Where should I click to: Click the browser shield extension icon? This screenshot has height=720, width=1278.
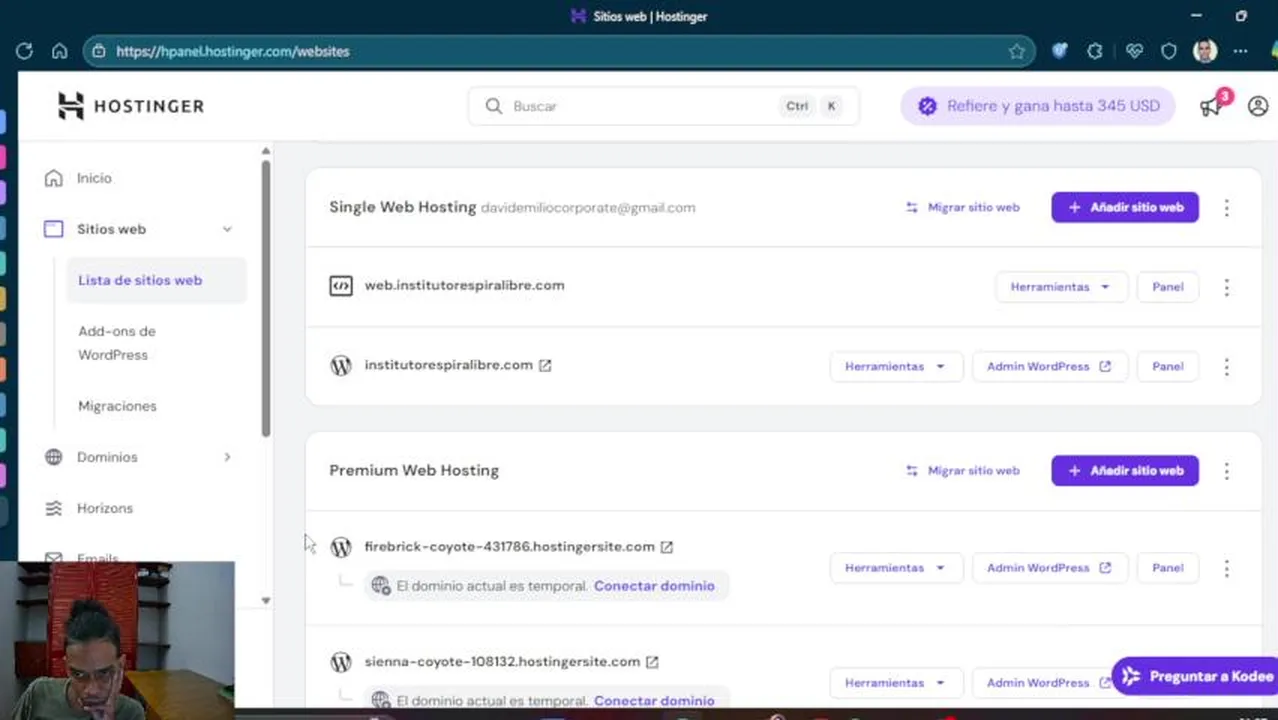pyautogui.click(x=1169, y=51)
